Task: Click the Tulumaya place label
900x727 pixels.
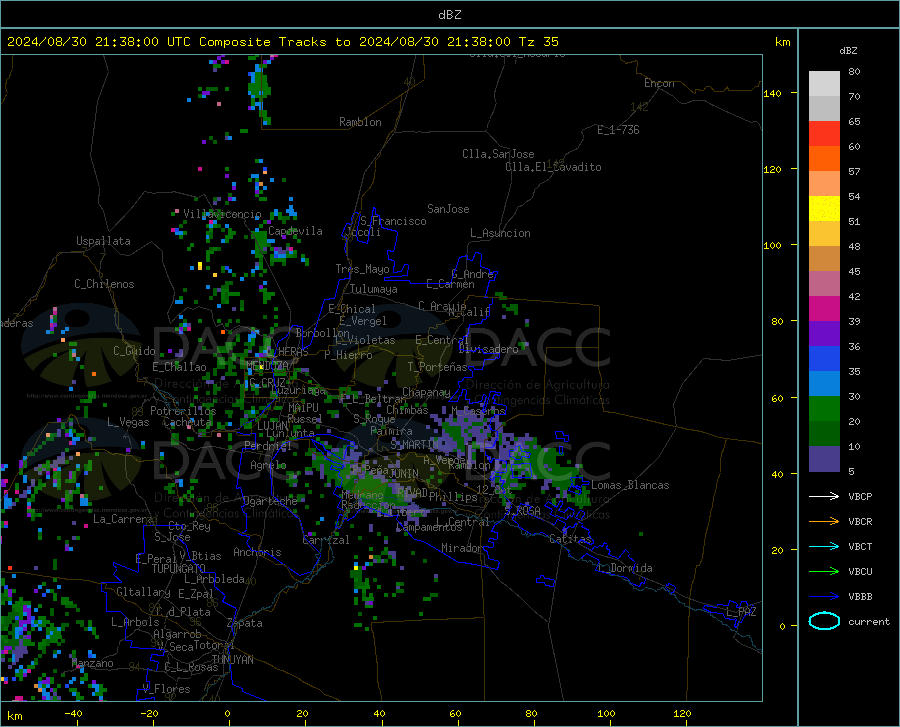Action: pyautogui.click(x=374, y=289)
